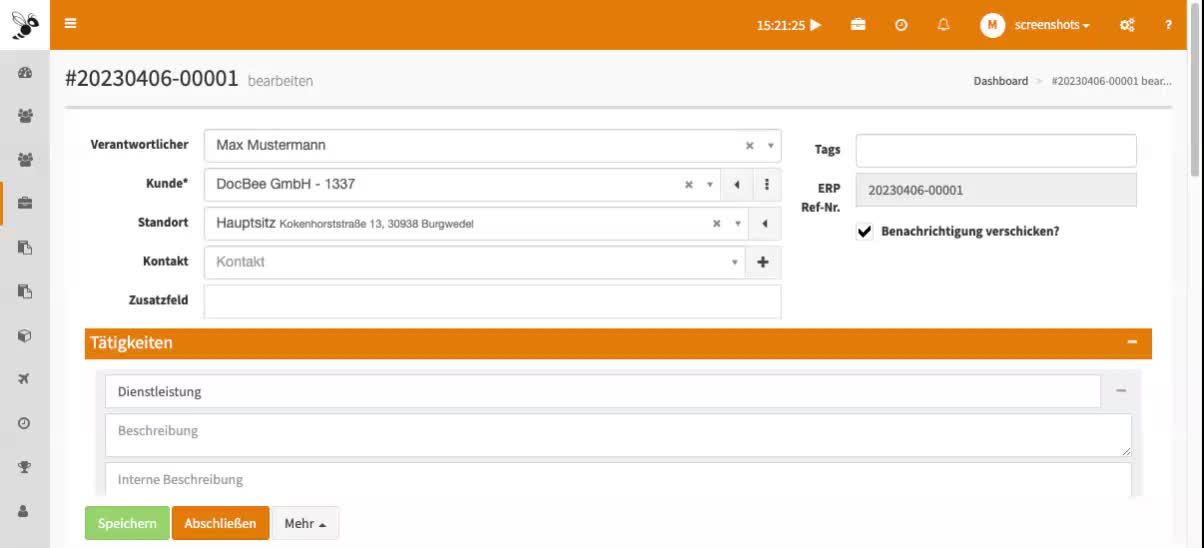Go to Dashboard breadcrumb link
Viewport: 1204px width, 548px height.
click(x=1000, y=81)
